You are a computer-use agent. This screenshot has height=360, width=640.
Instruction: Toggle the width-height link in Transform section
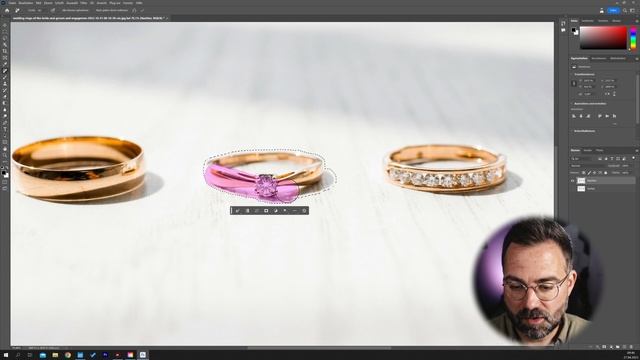(x=574, y=83)
